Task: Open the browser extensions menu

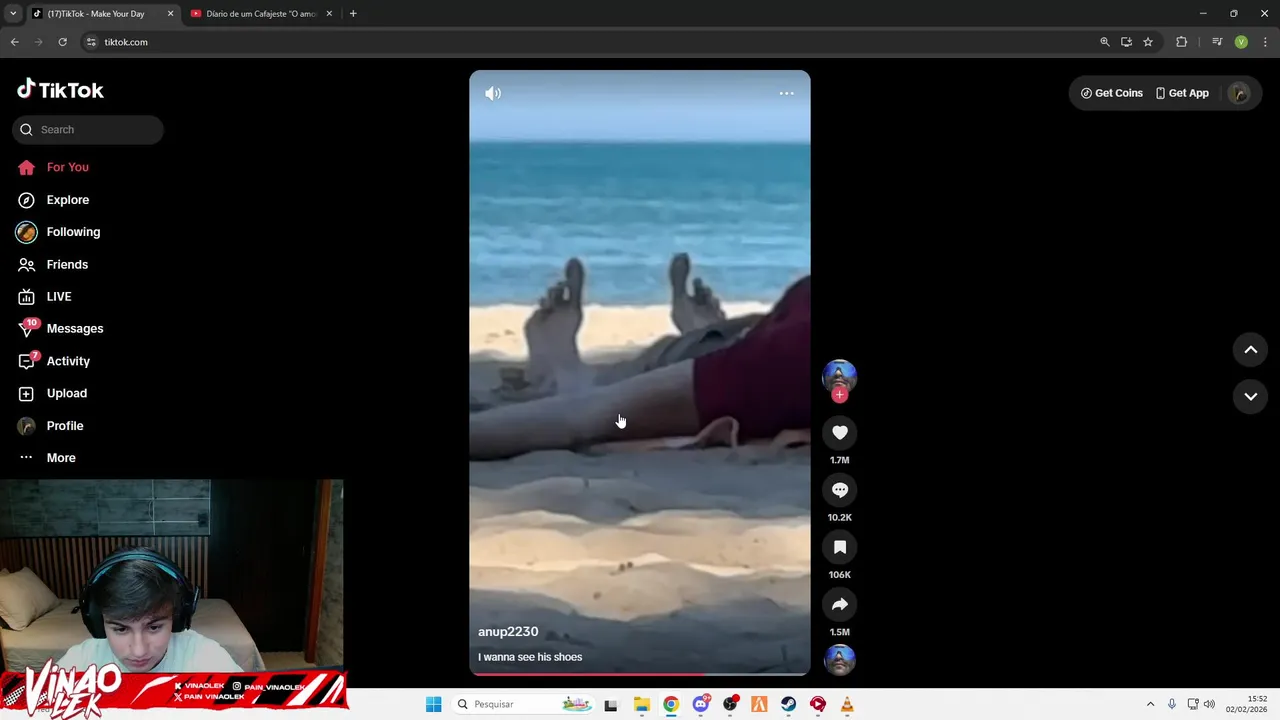Action: 1182,42
